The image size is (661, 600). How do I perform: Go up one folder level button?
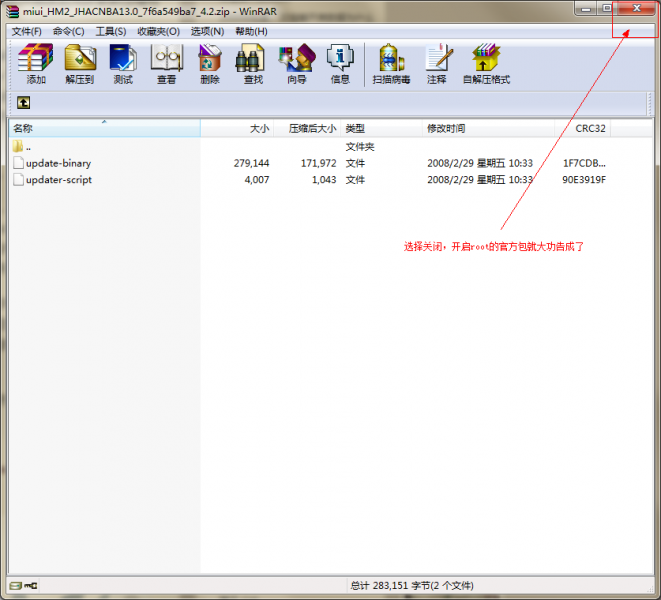point(24,102)
